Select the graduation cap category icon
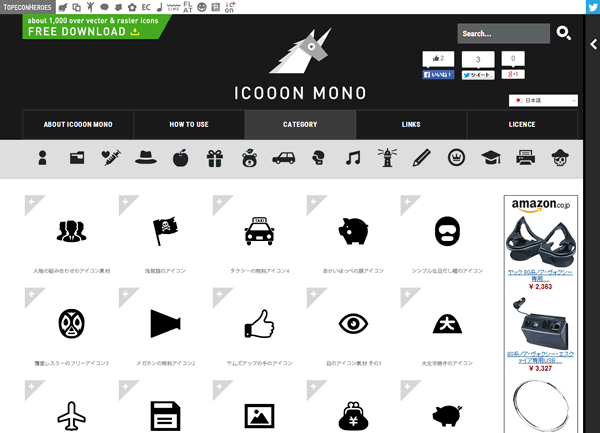 coord(491,158)
